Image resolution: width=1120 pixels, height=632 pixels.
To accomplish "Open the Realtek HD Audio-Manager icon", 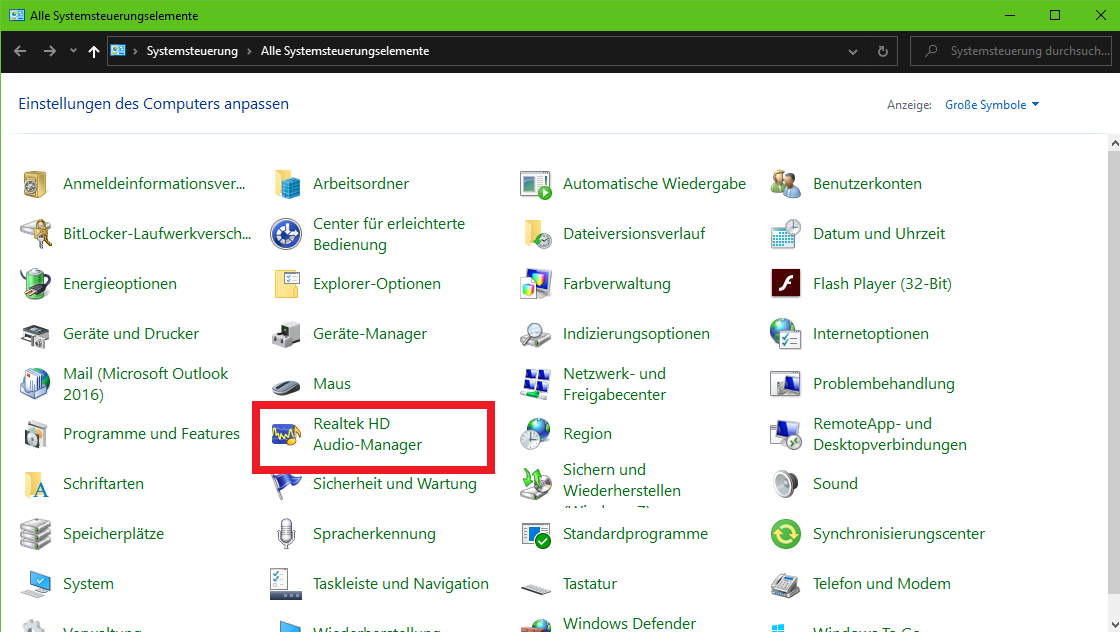I will [286, 434].
